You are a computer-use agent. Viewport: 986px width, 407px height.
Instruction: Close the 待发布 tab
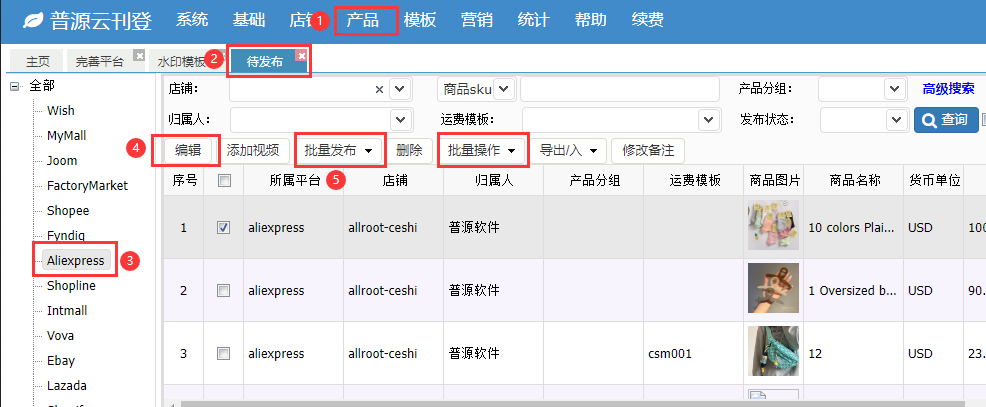(x=302, y=55)
